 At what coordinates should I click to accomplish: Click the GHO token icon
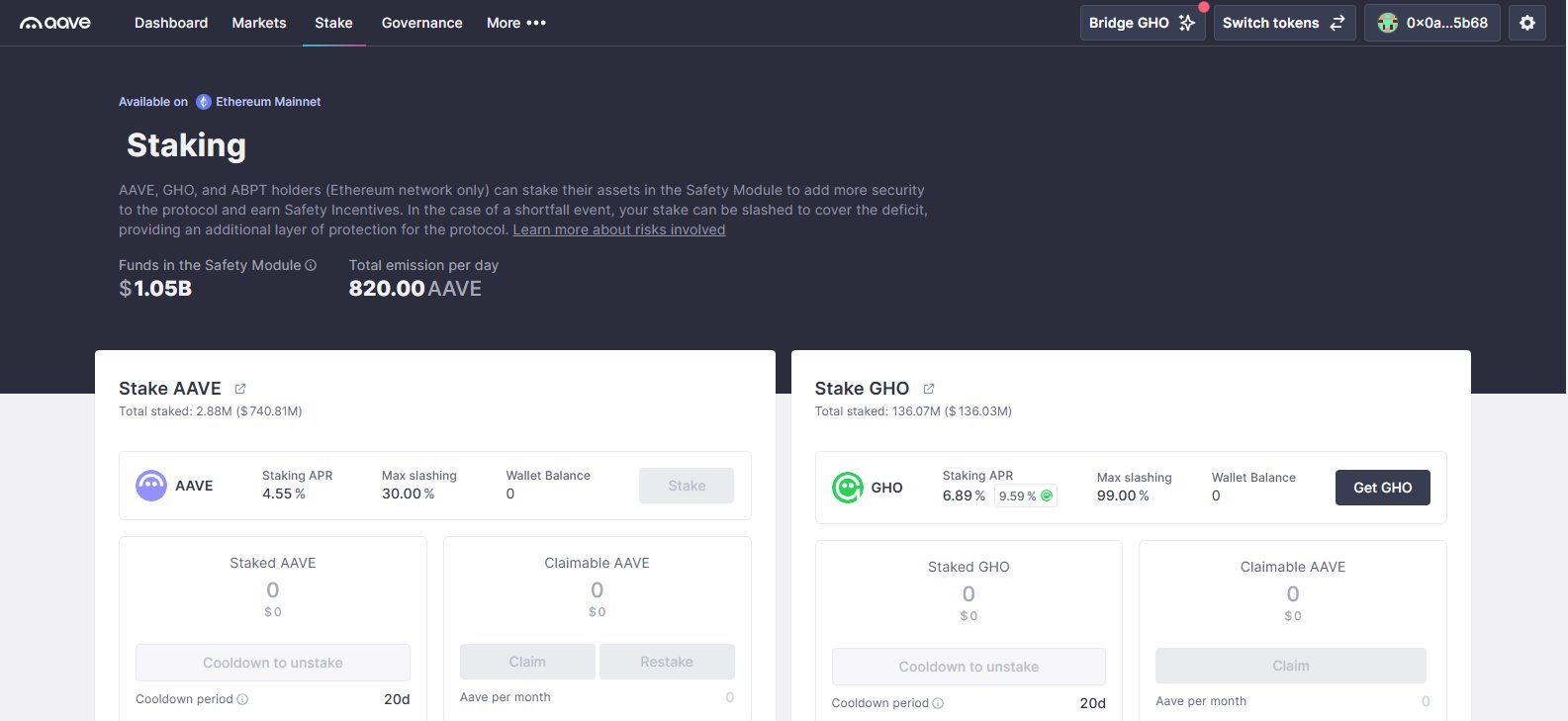(848, 488)
